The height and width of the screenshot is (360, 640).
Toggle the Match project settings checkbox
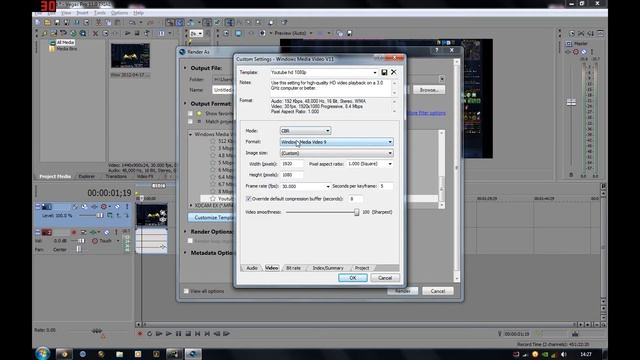[190, 122]
